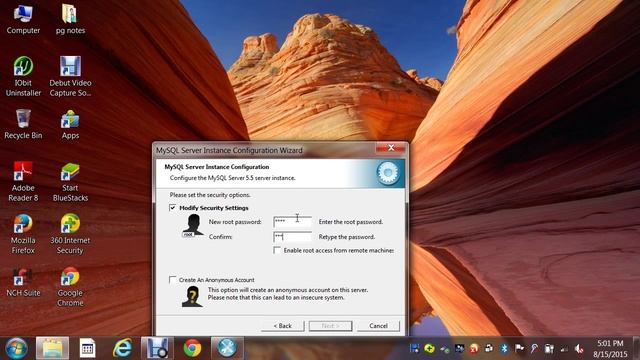Click the volume speaker tray icon
This screenshot has height=360, width=640.
point(579,349)
